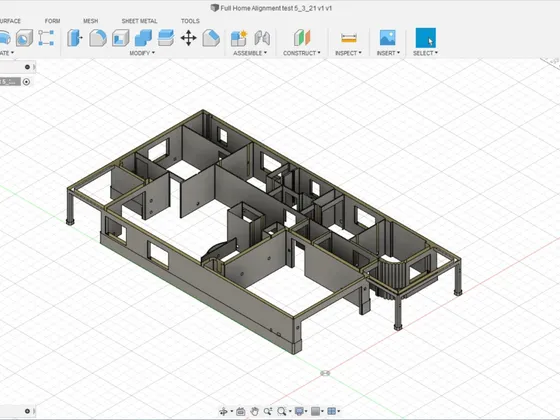
Task: Open the Viewports dropdown arrow
Action: click(x=338, y=412)
